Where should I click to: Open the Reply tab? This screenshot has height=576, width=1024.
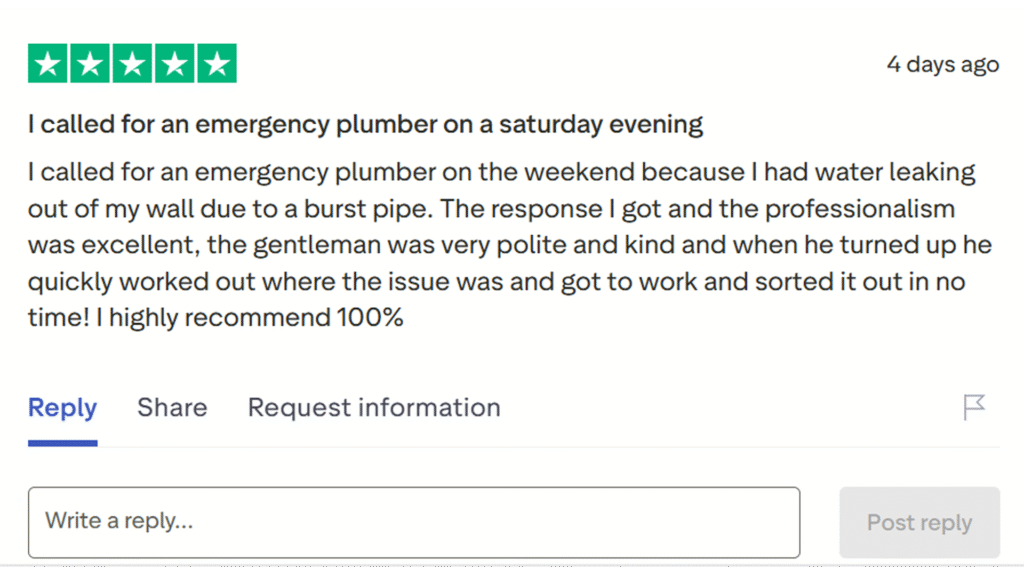(x=62, y=408)
